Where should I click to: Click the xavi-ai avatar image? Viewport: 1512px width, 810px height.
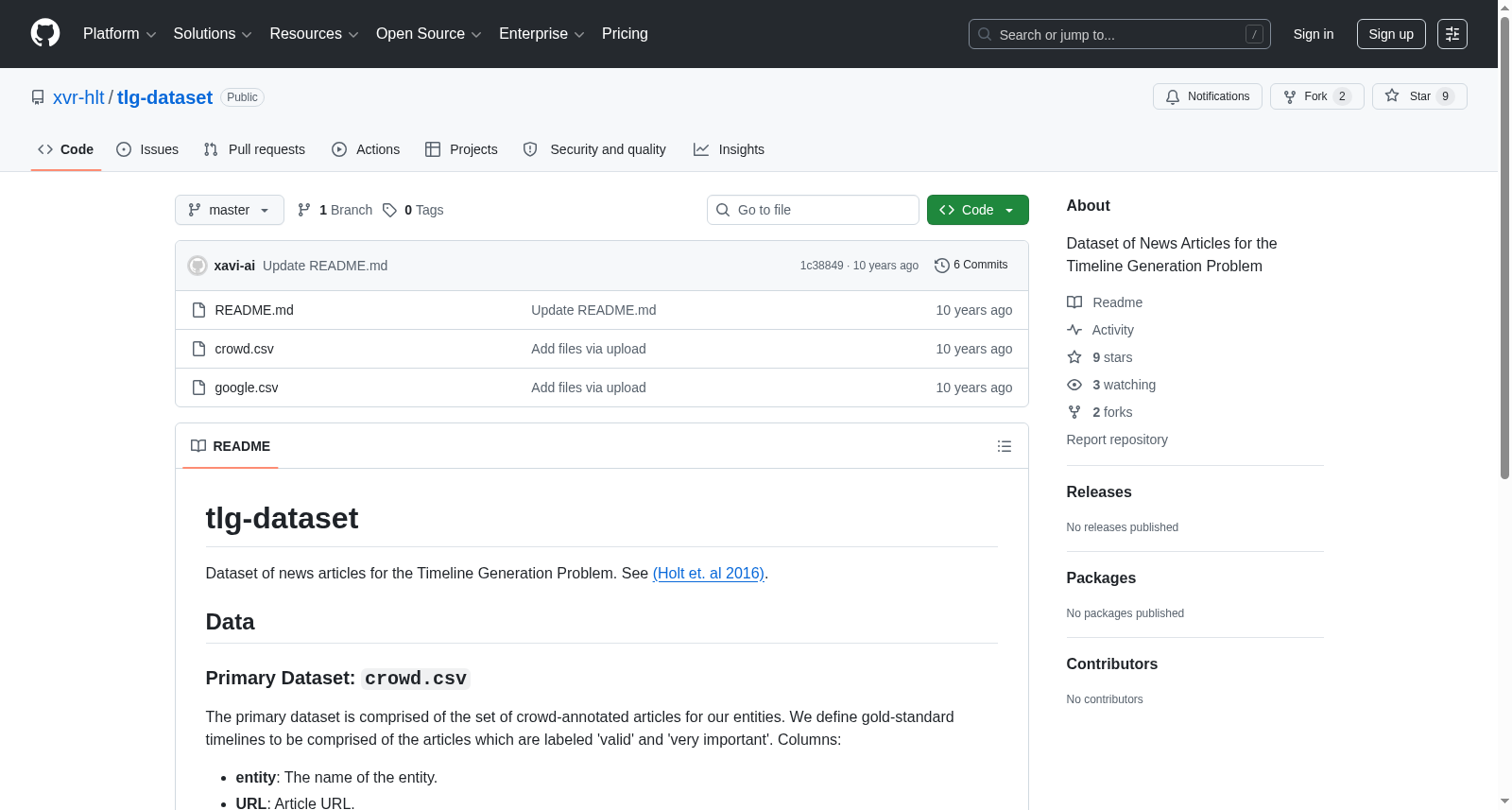[198, 266]
